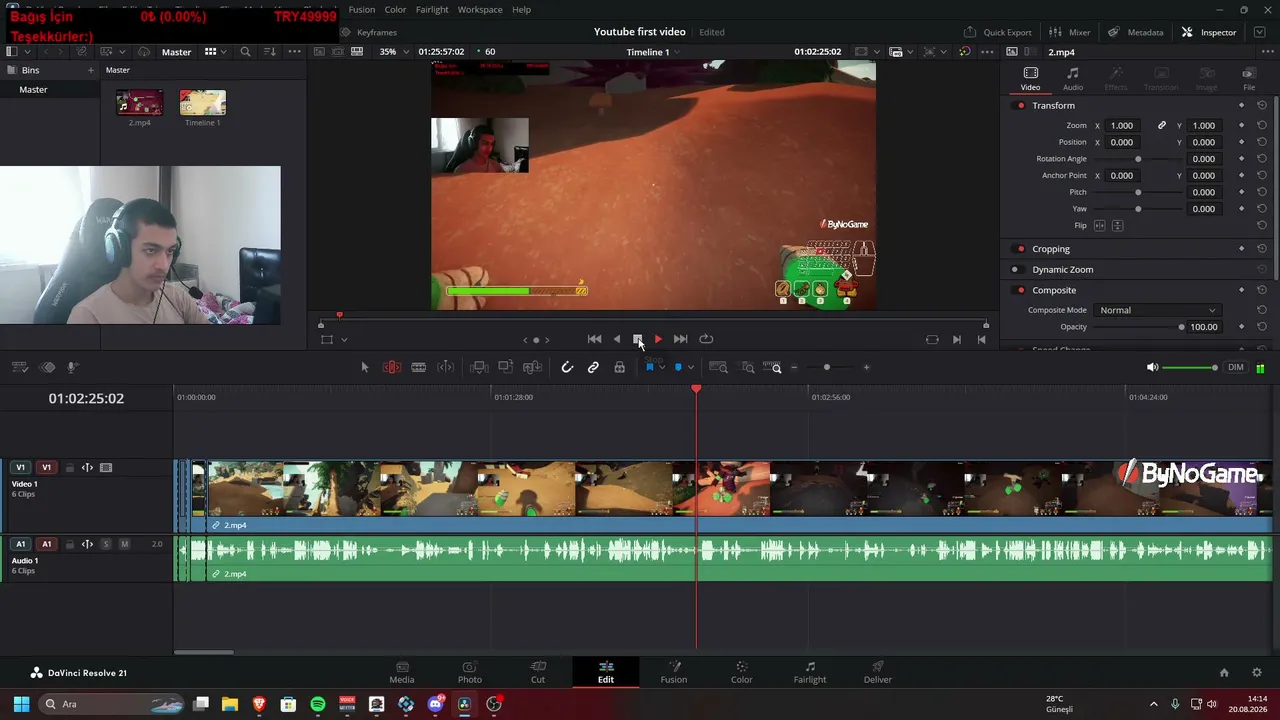The height and width of the screenshot is (720, 1280).
Task: Open the marker color dropdown arrow
Action: click(x=691, y=368)
